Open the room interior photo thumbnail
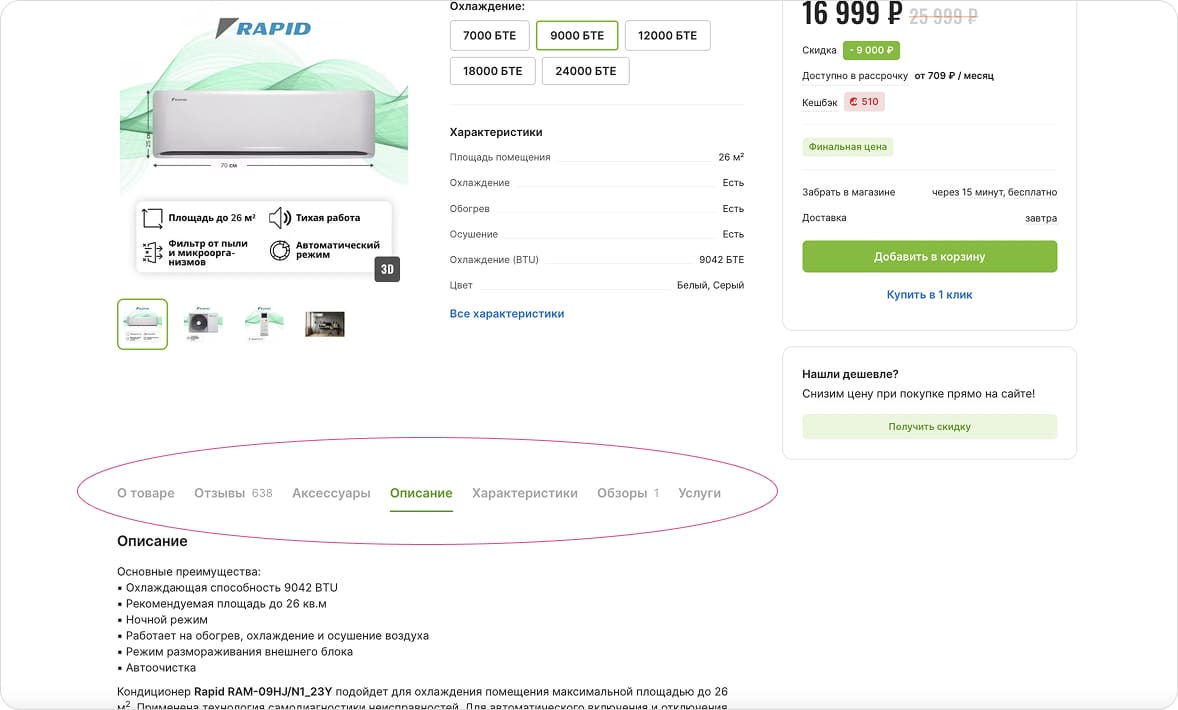Screen dimensions: 1178x710 pos(325,324)
